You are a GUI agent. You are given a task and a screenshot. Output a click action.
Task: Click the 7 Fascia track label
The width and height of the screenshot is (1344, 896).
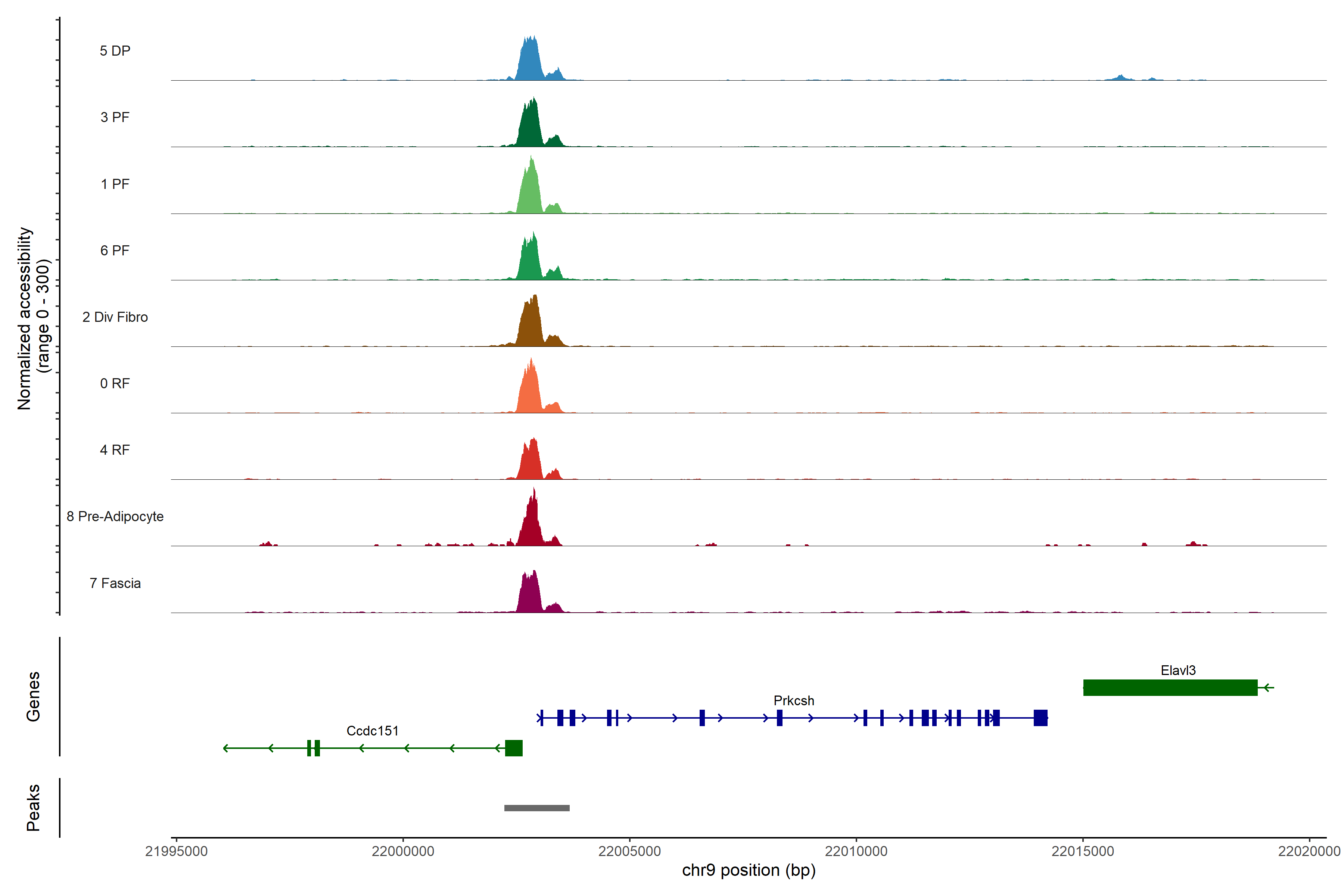click(x=115, y=583)
